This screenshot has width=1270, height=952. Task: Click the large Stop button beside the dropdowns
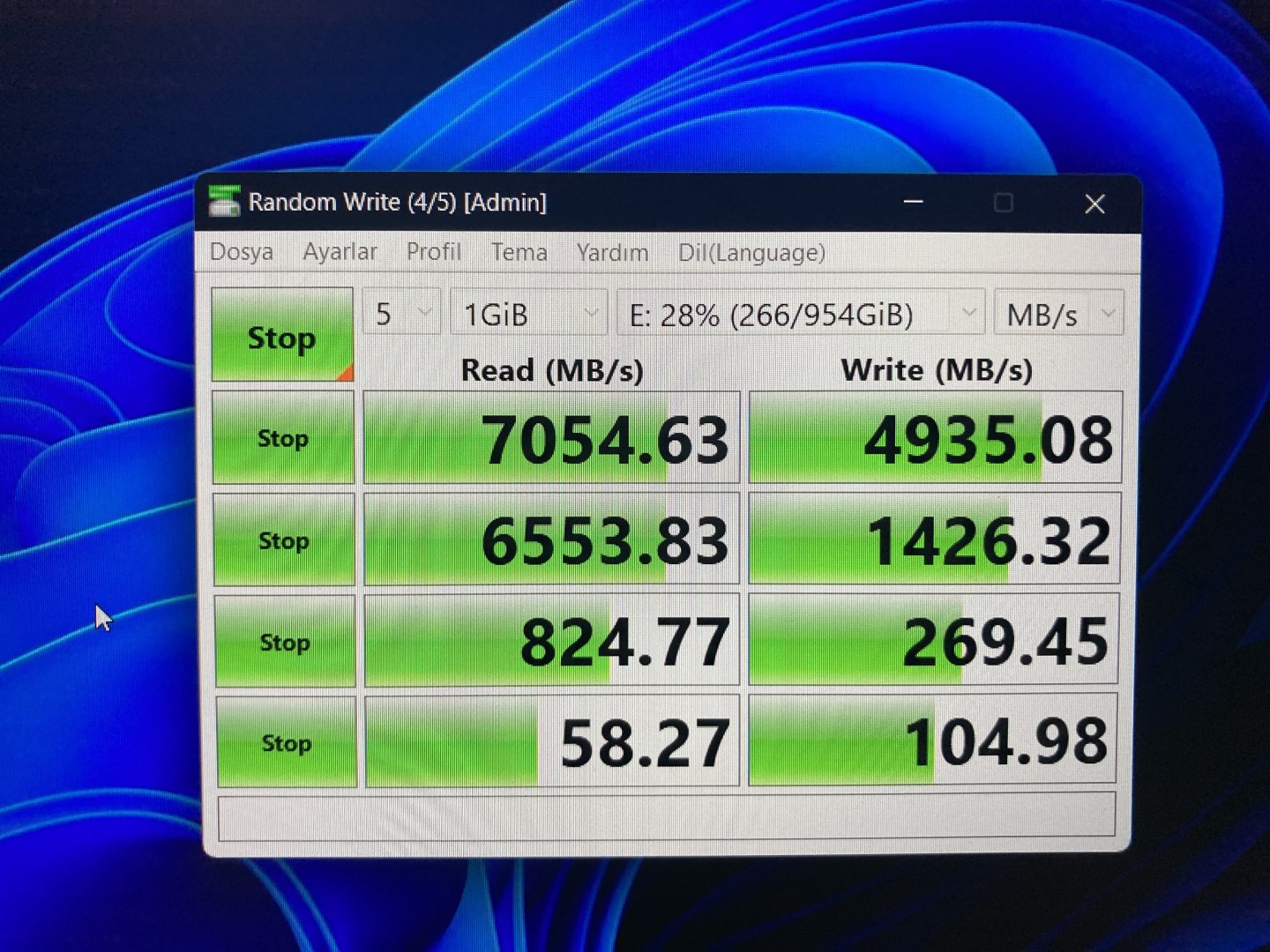coord(282,335)
